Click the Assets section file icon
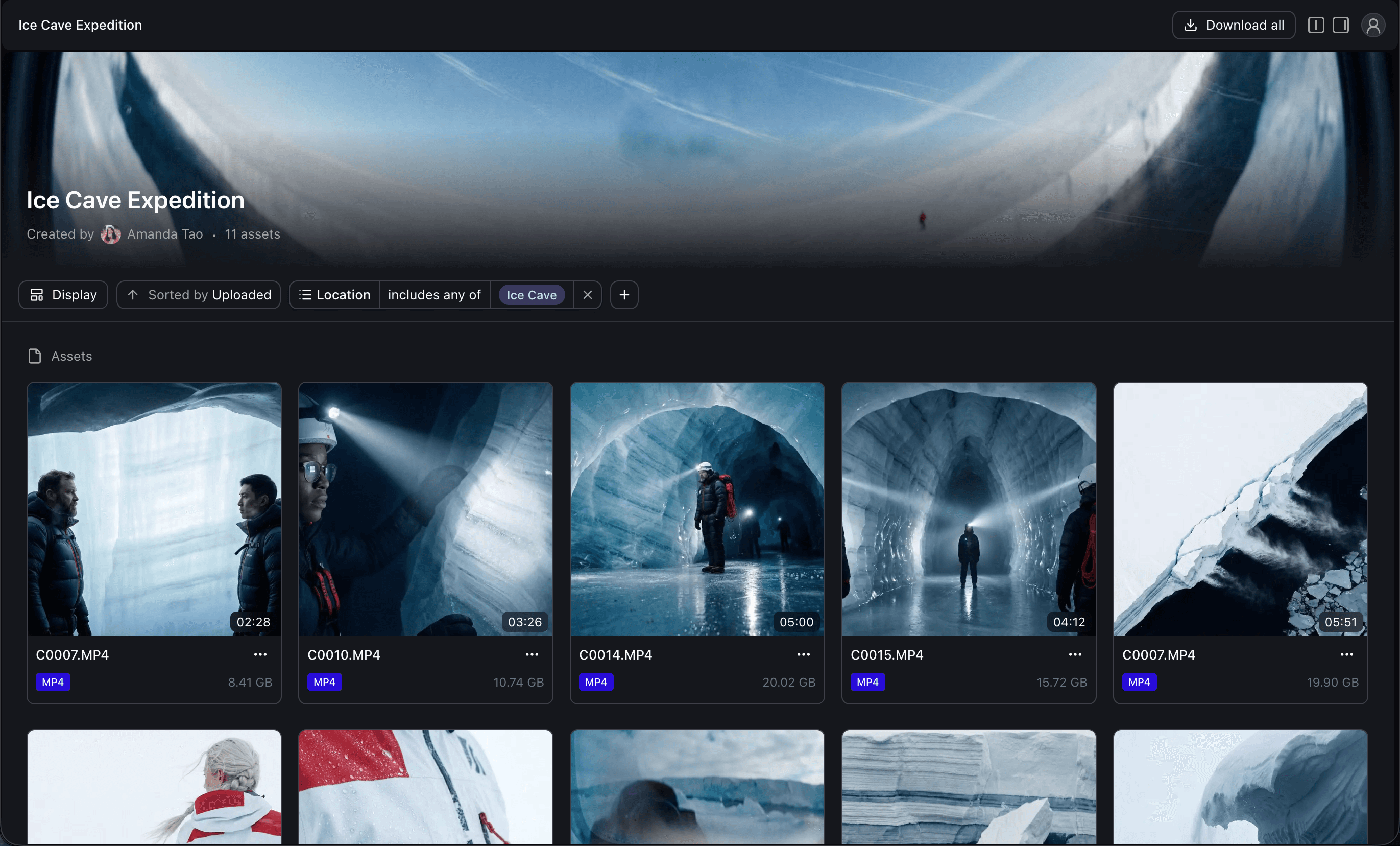This screenshot has width=1400, height=846. [35, 356]
